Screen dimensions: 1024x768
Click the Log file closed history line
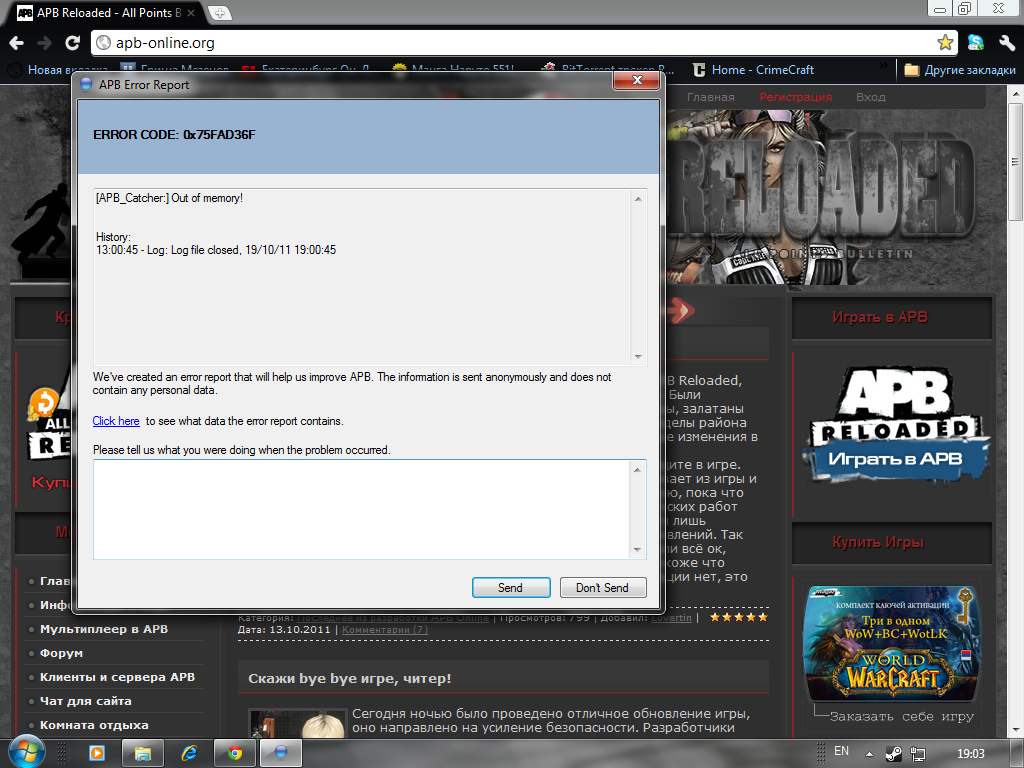pyautogui.click(x=216, y=250)
